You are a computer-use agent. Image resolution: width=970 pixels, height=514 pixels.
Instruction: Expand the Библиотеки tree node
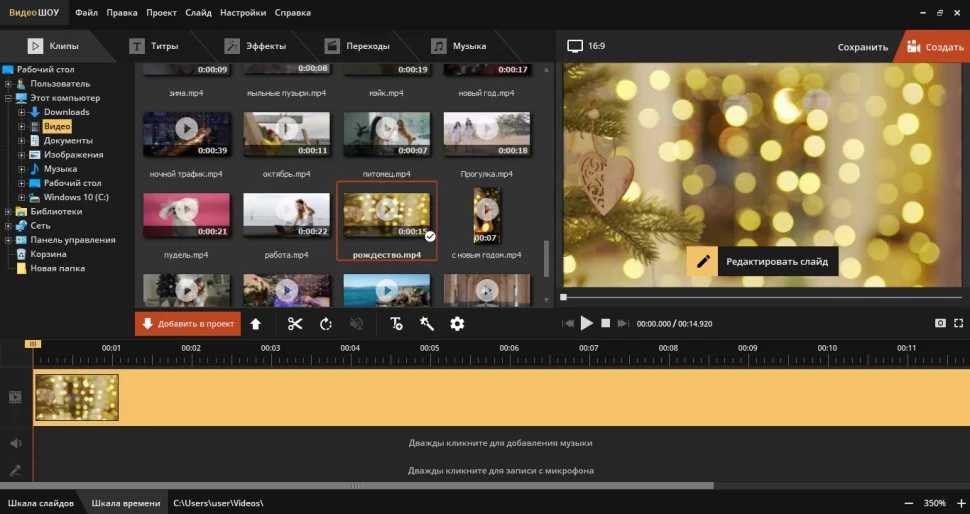click(8, 212)
